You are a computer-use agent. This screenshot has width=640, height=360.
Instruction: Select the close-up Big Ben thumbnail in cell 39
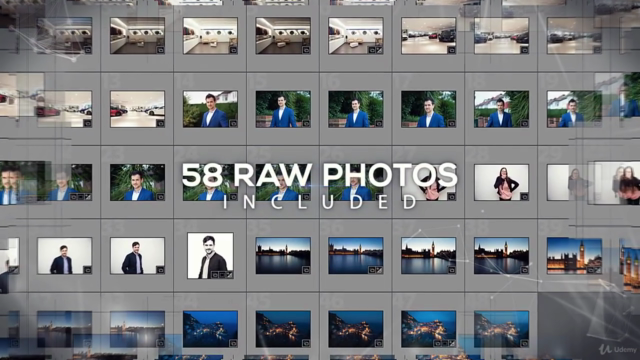(x=574, y=256)
